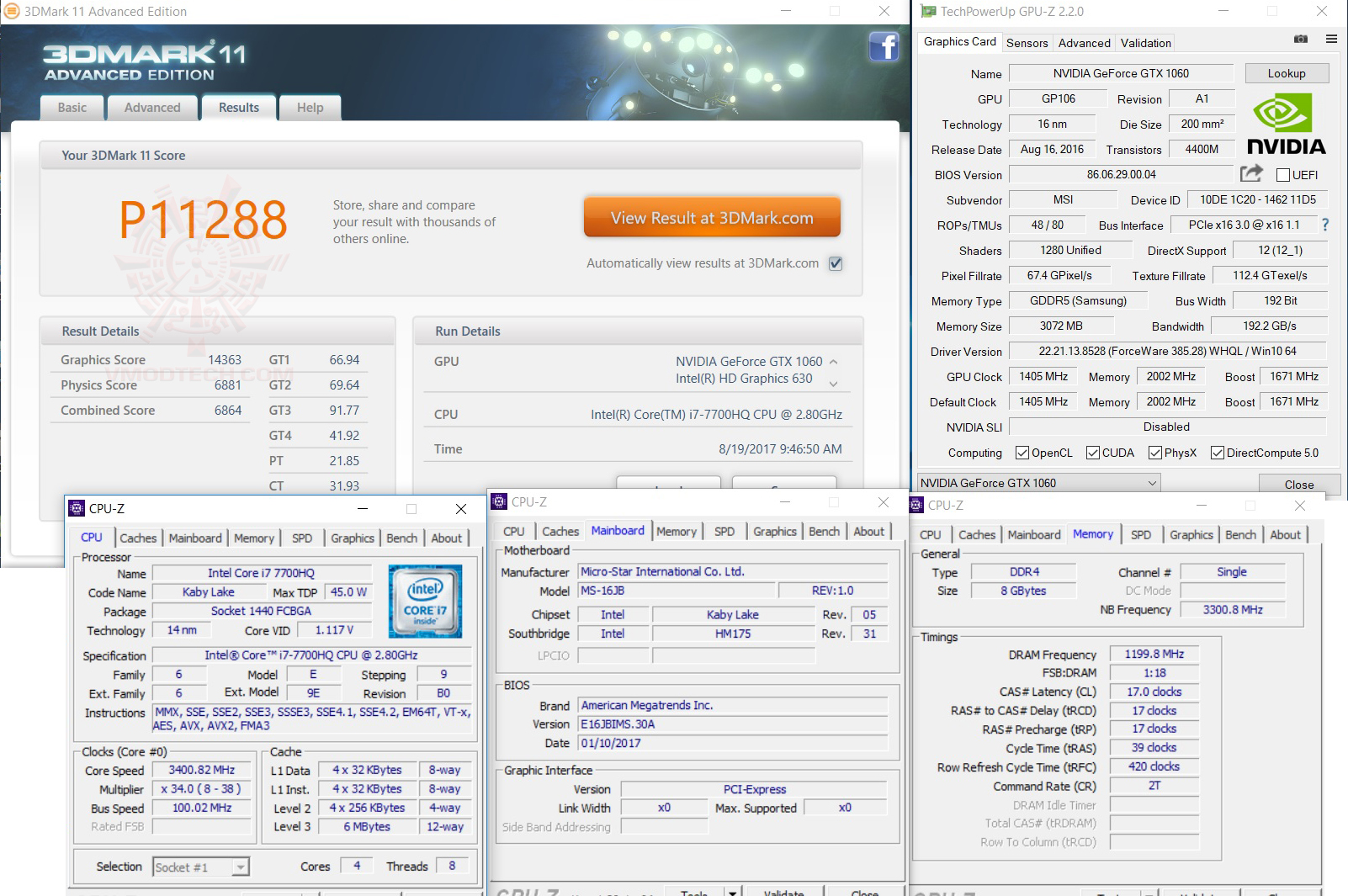Open Mainboard tab in the CPU-Z window showing Timings
The height and width of the screenshot is (896, 1348).
tap(1034, 535)
